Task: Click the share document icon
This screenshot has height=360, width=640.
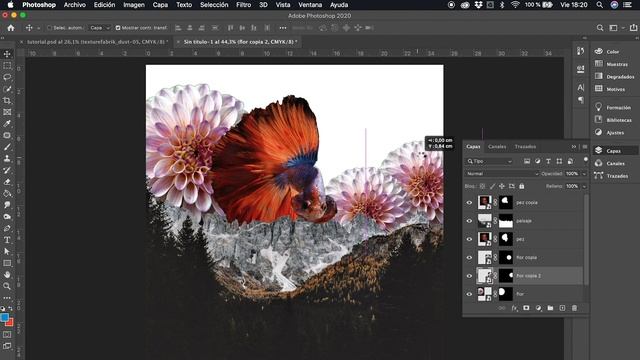Action: 633,28
